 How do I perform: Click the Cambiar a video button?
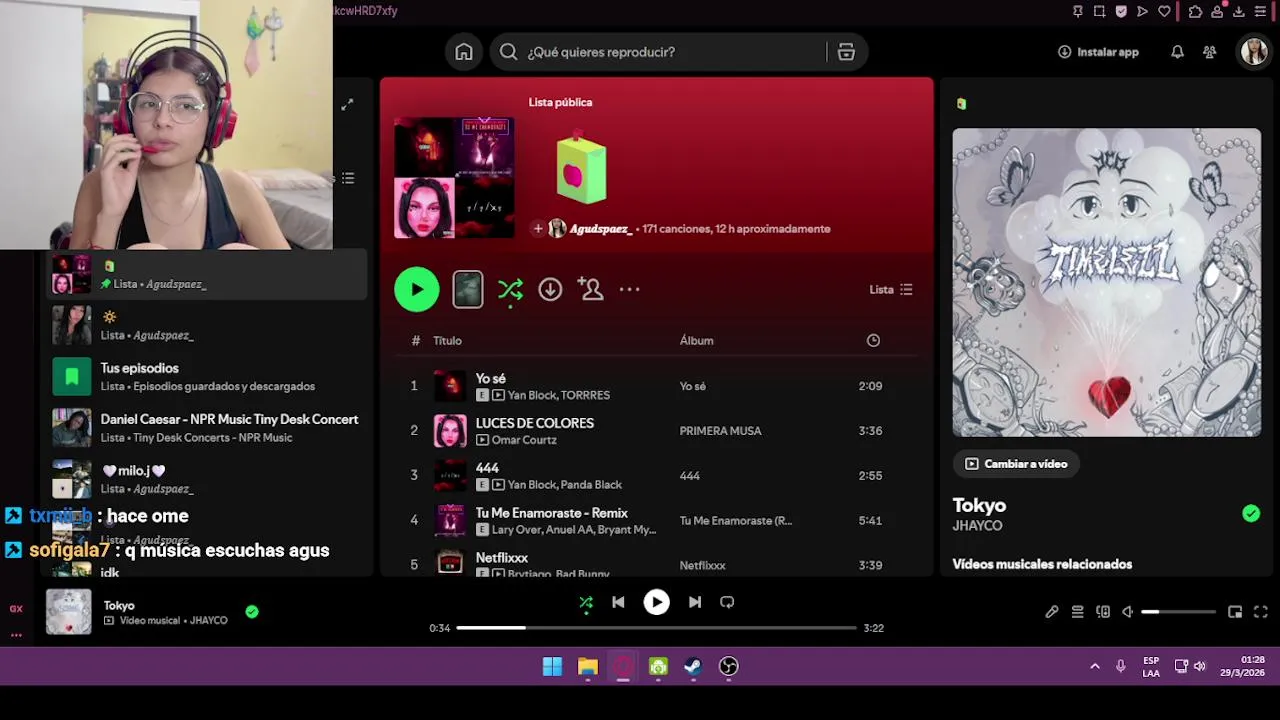tap(1016, 464)
